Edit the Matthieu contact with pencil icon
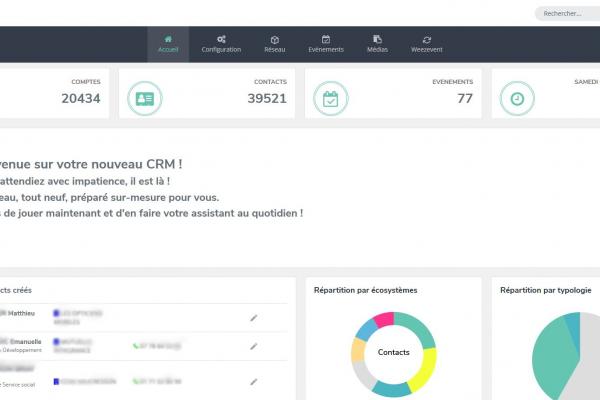Image resolution: width=600 pixels, height=400 pixels. click(x=254, y=318)
